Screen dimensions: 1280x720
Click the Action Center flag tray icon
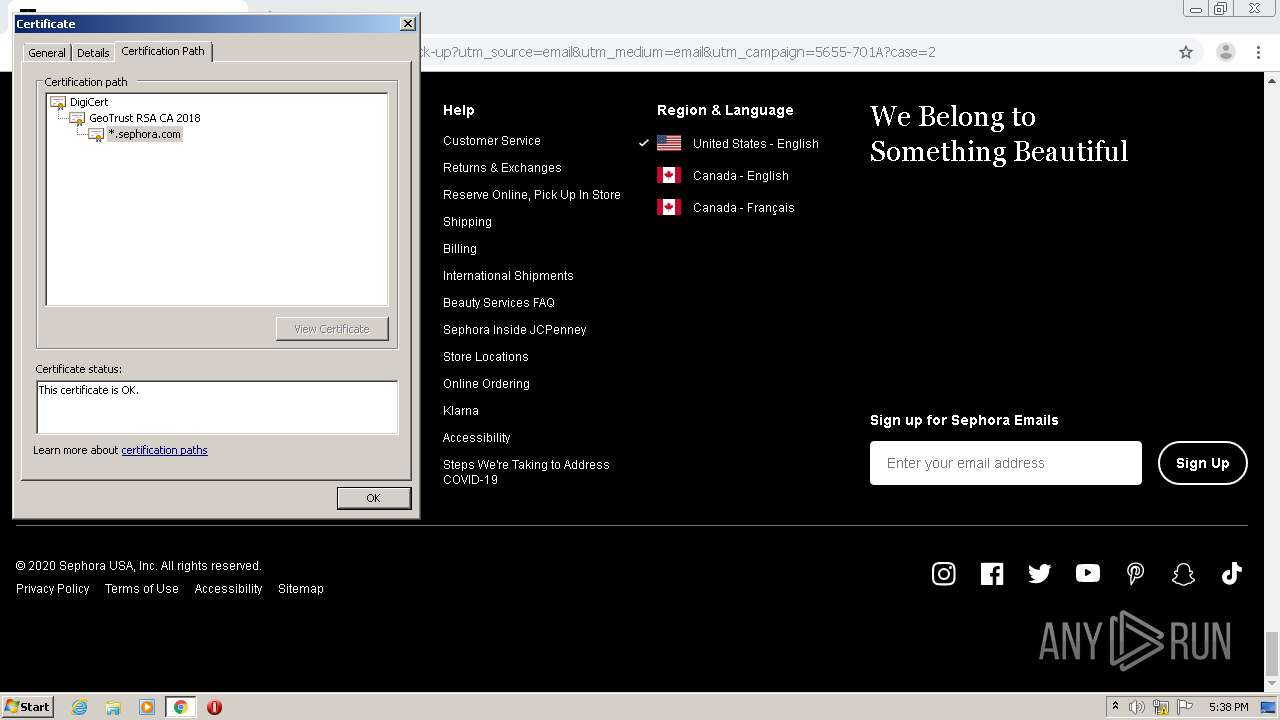(x=1185, y=707)
